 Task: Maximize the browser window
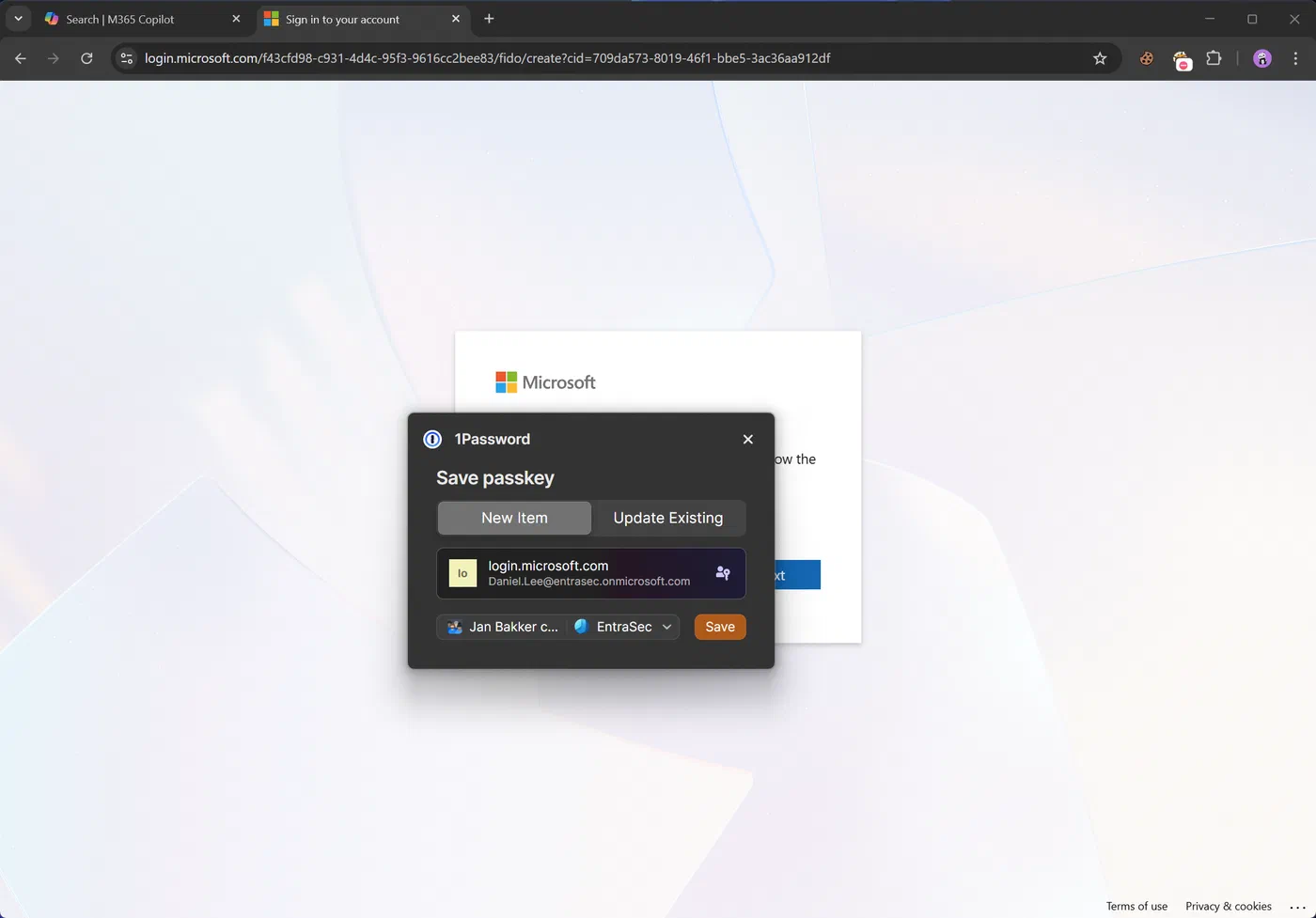coord(1252,19)
